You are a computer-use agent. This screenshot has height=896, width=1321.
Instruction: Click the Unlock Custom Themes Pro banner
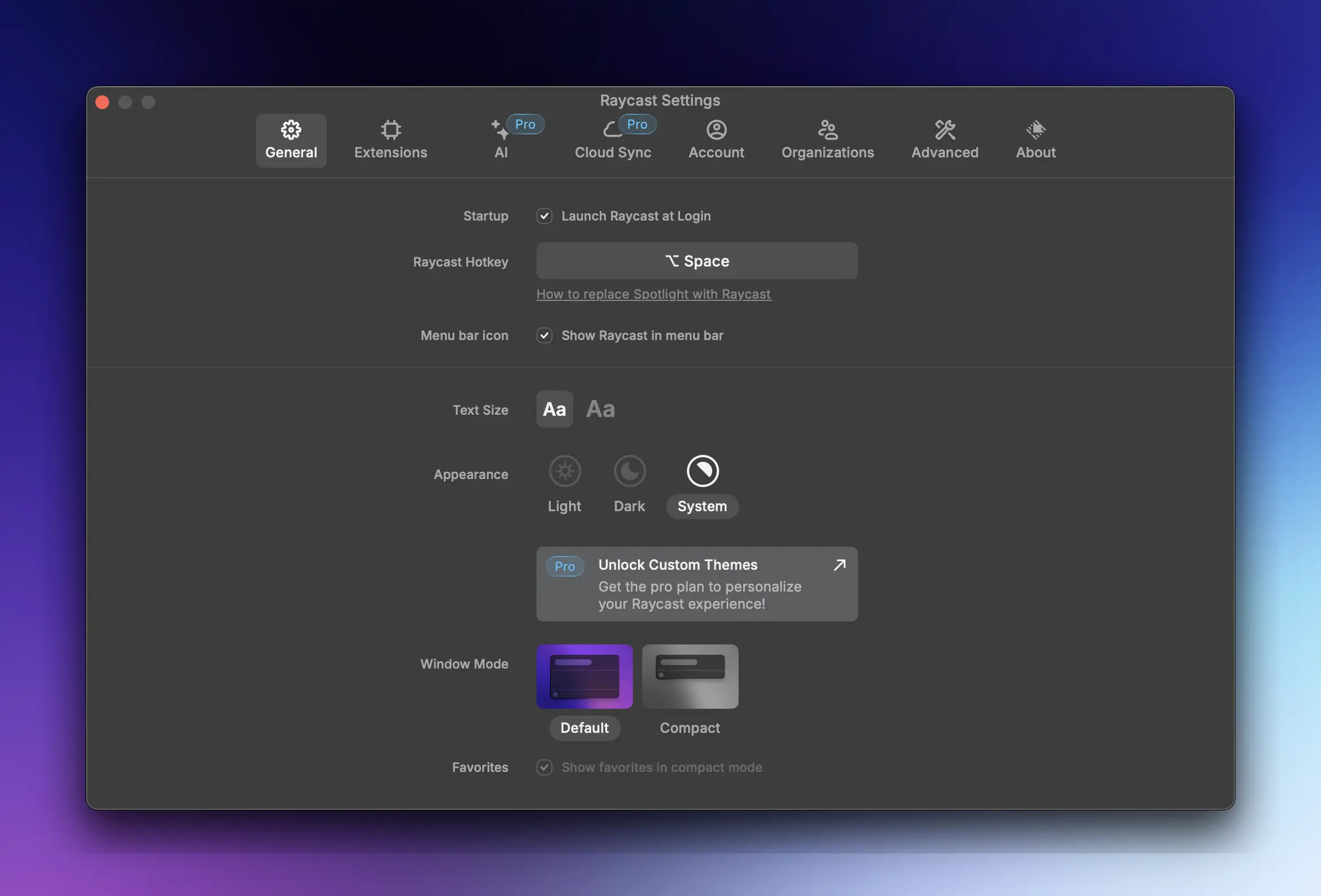(x=696, y=584)
